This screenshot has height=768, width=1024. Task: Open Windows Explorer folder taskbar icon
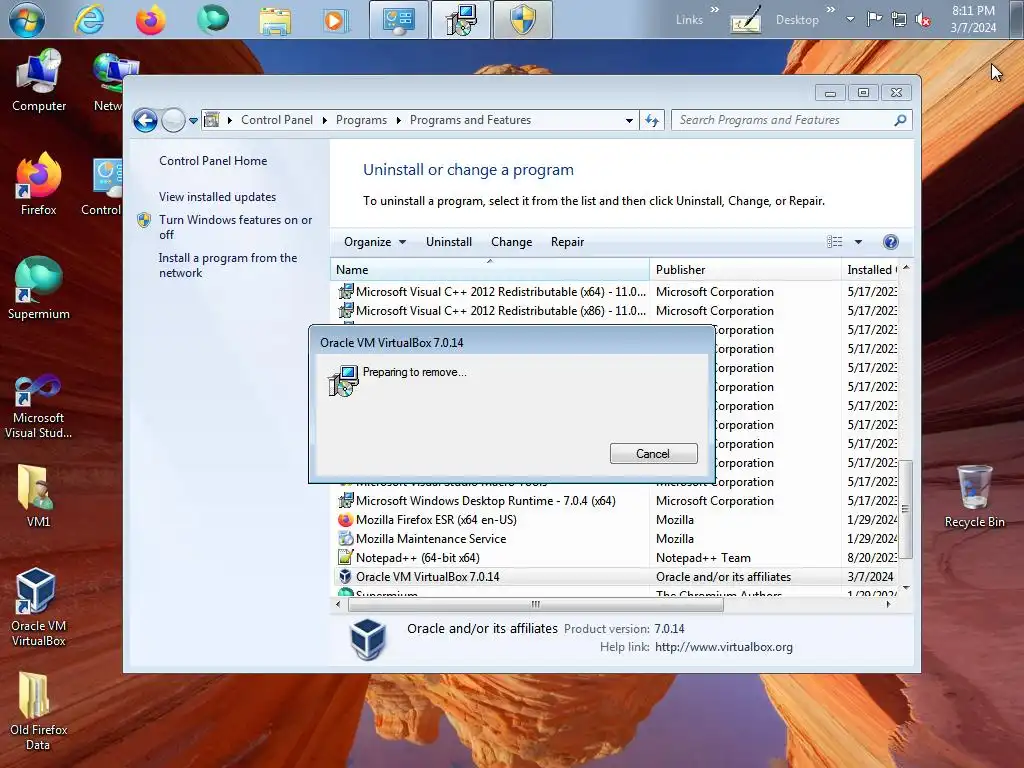(275, 20)
